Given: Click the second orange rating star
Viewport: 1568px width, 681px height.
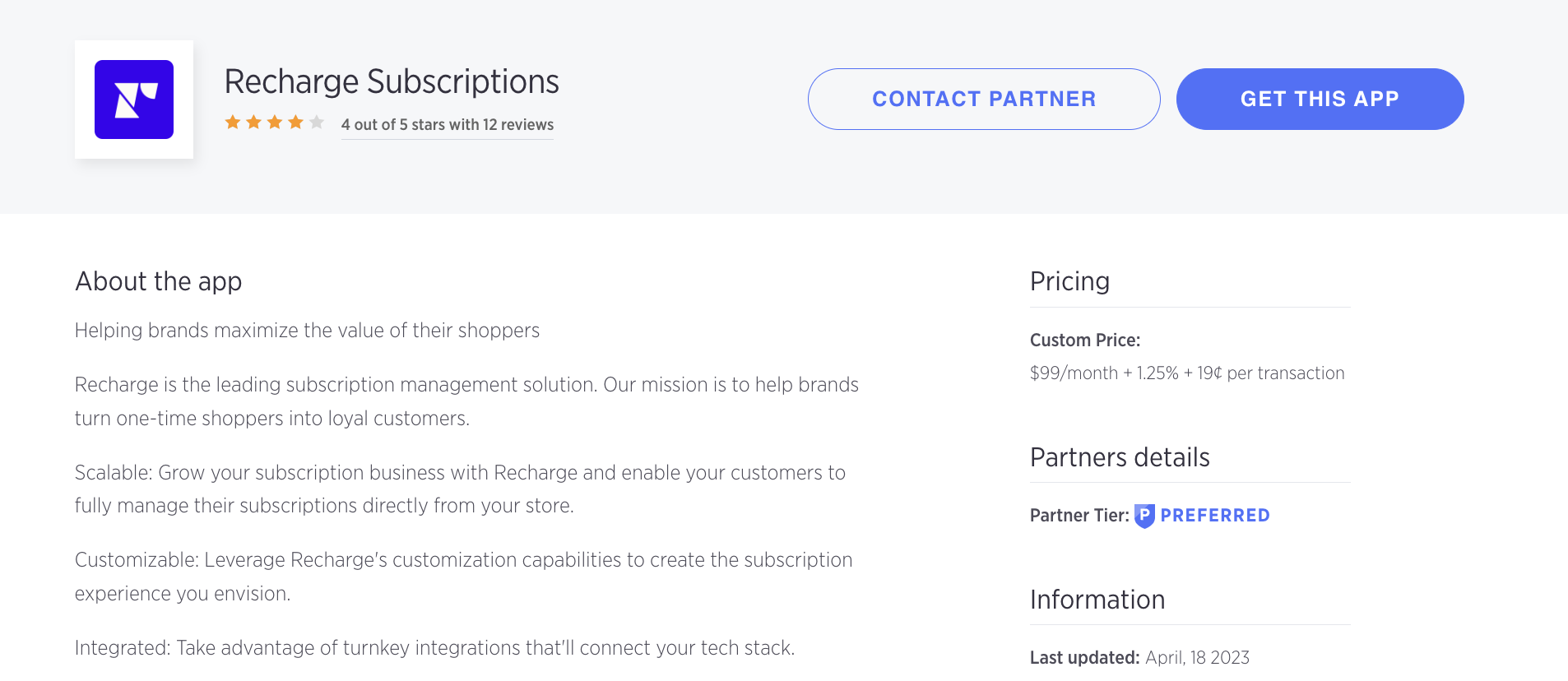Looking at the screenshot, I should (x=253, y=123).
